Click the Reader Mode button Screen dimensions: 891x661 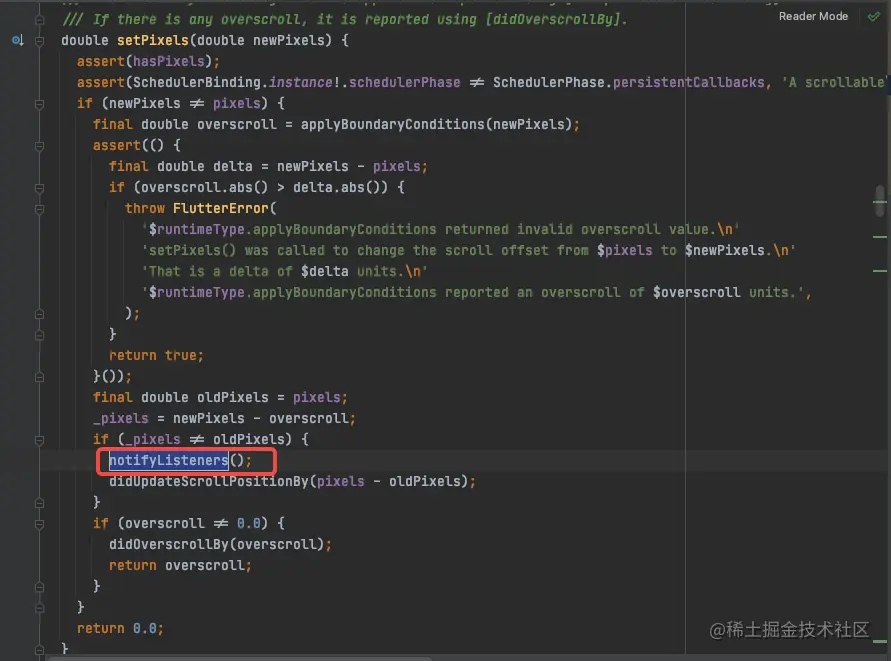click(813, 16)
